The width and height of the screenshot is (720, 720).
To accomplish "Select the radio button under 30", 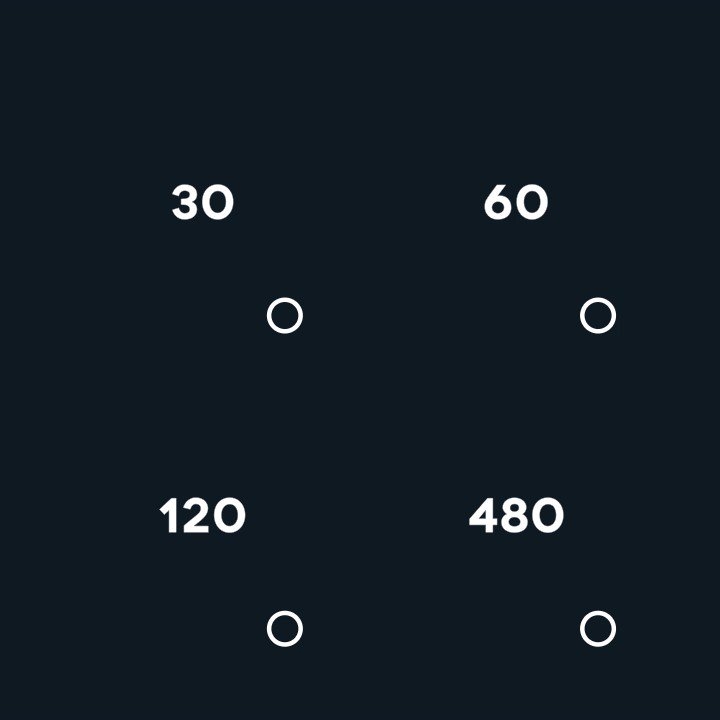I will tap(285, 316).
